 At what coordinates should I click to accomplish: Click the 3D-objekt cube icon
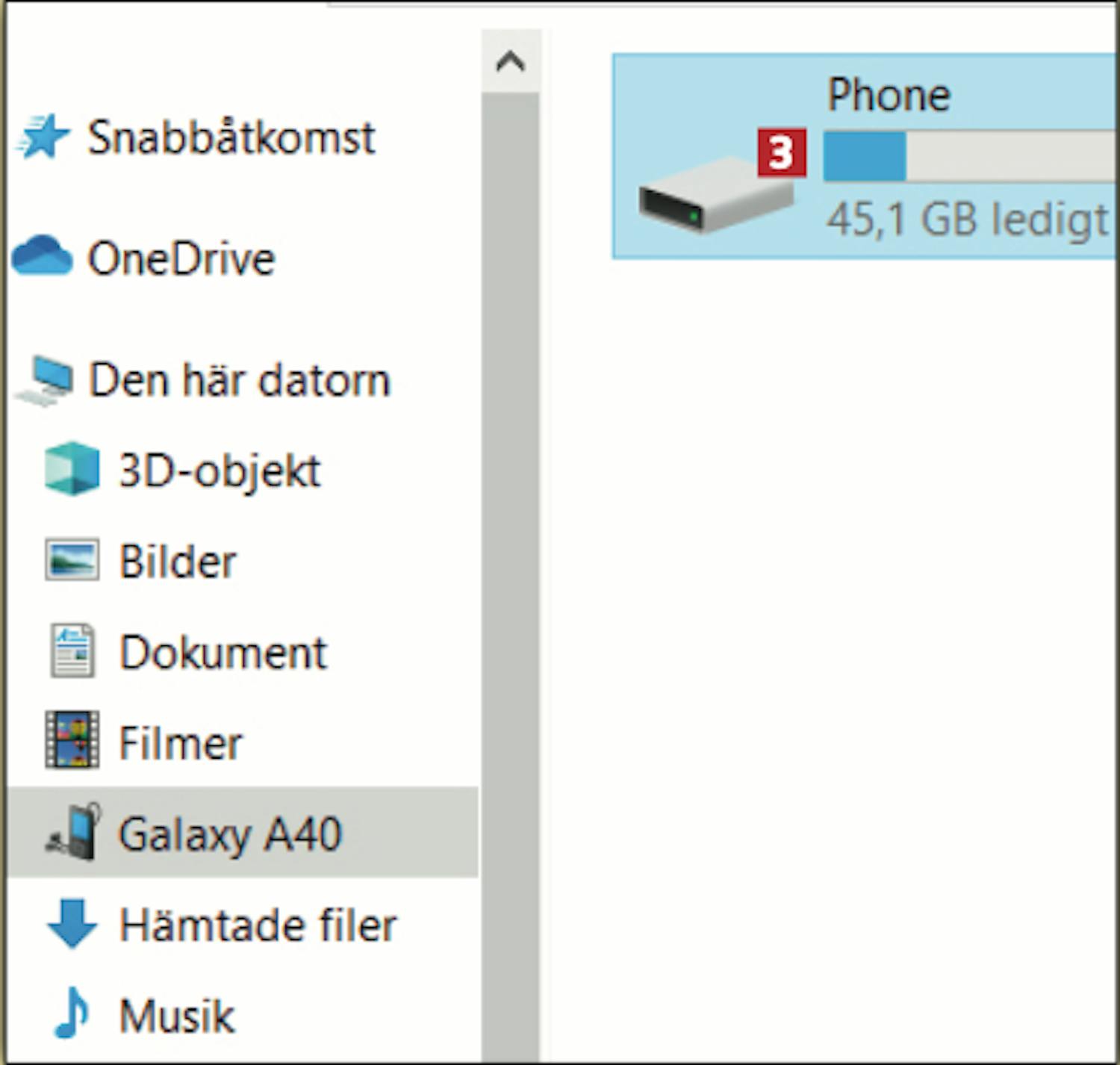tap(72, 469)
